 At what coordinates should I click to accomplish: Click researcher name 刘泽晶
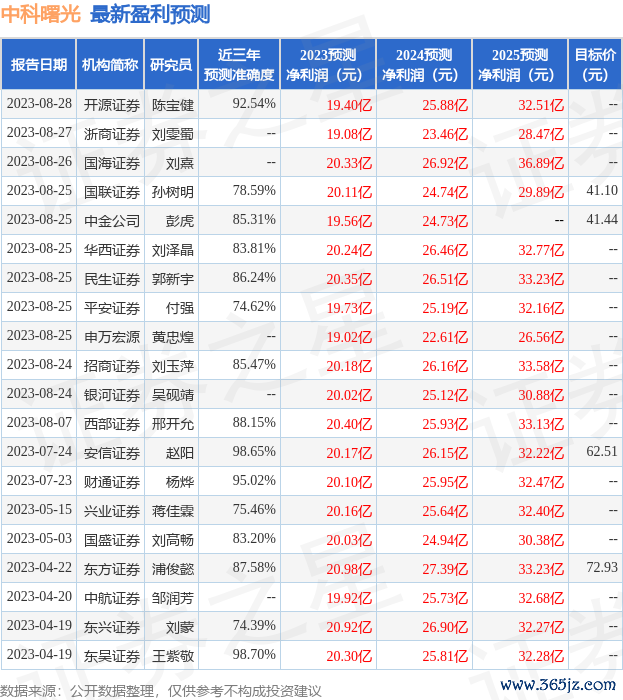173,250
